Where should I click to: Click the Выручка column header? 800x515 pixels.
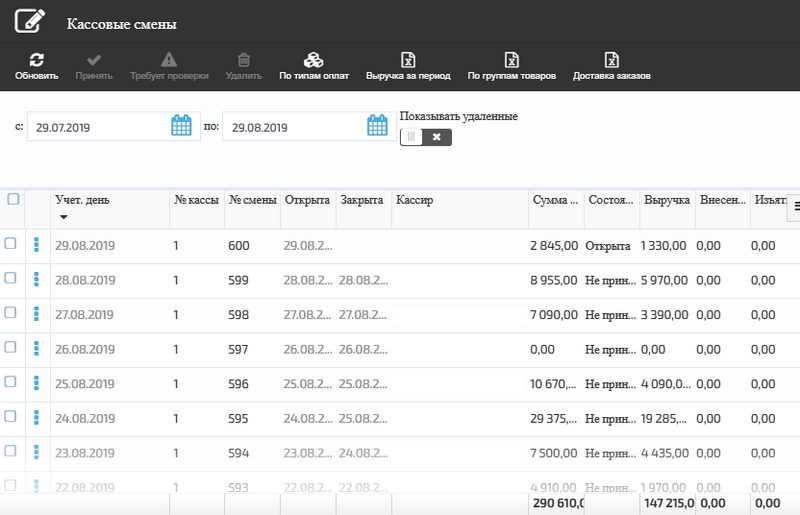666,200
